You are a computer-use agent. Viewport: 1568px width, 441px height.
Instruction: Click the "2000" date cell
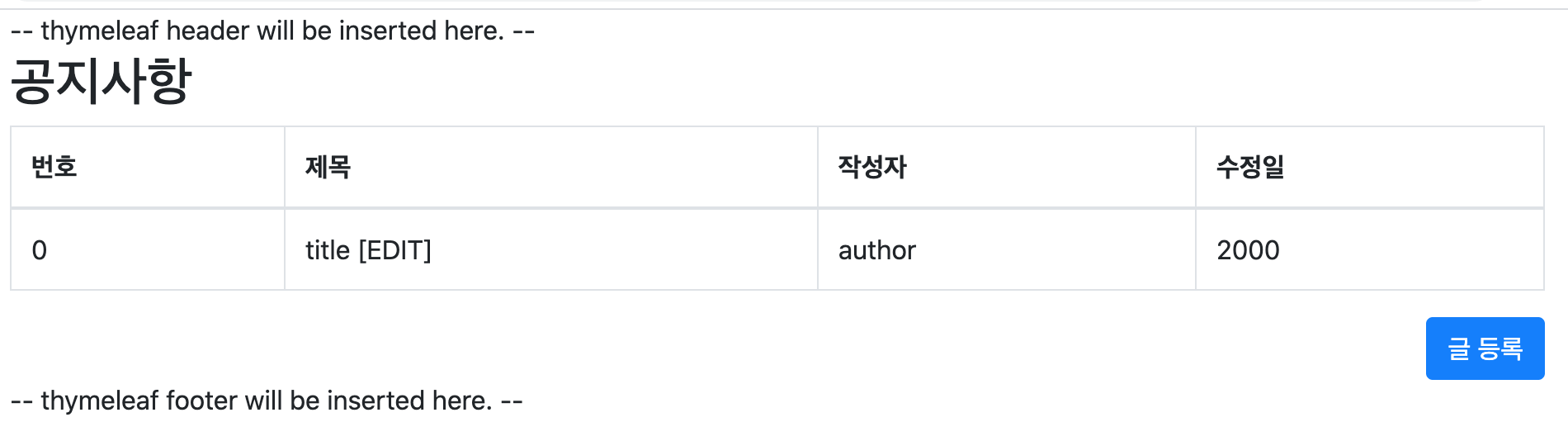point(1248,250)
